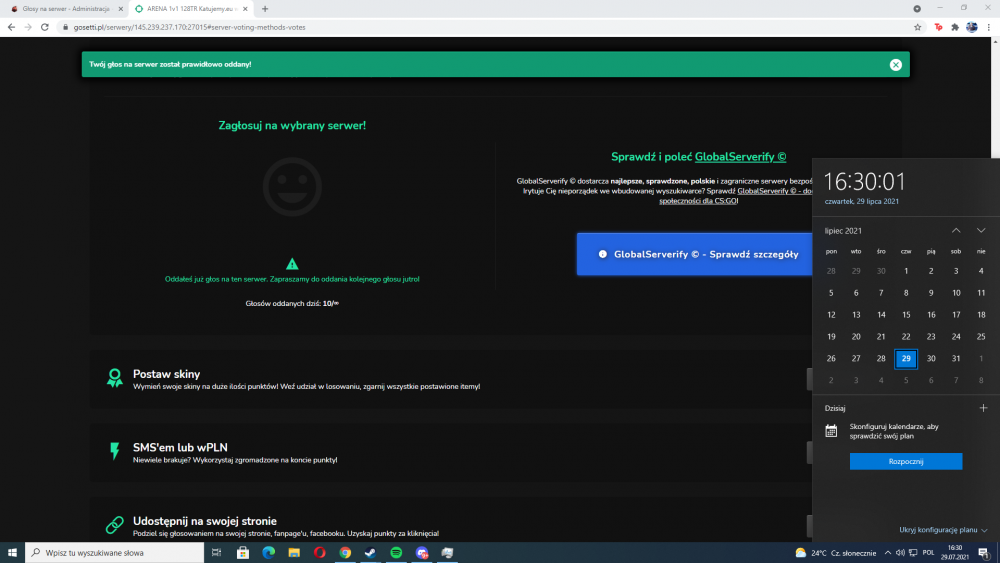Screen dimensions: 1000x563
Task: Click the info icon on GlobalServerify button
Action: coord(602,254)
